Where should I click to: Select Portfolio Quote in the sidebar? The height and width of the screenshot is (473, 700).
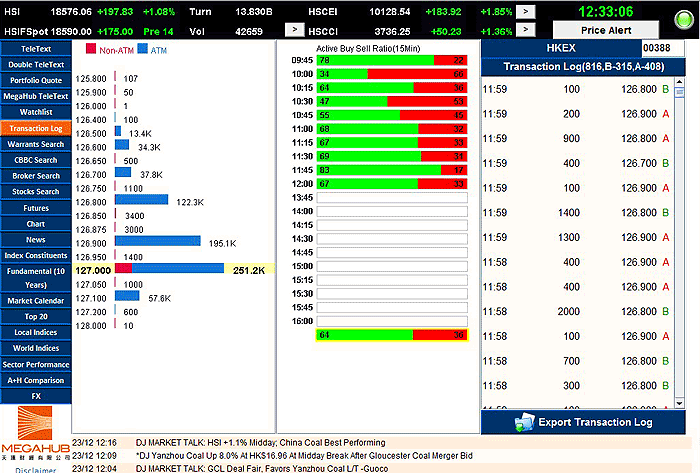click(36, 80)
